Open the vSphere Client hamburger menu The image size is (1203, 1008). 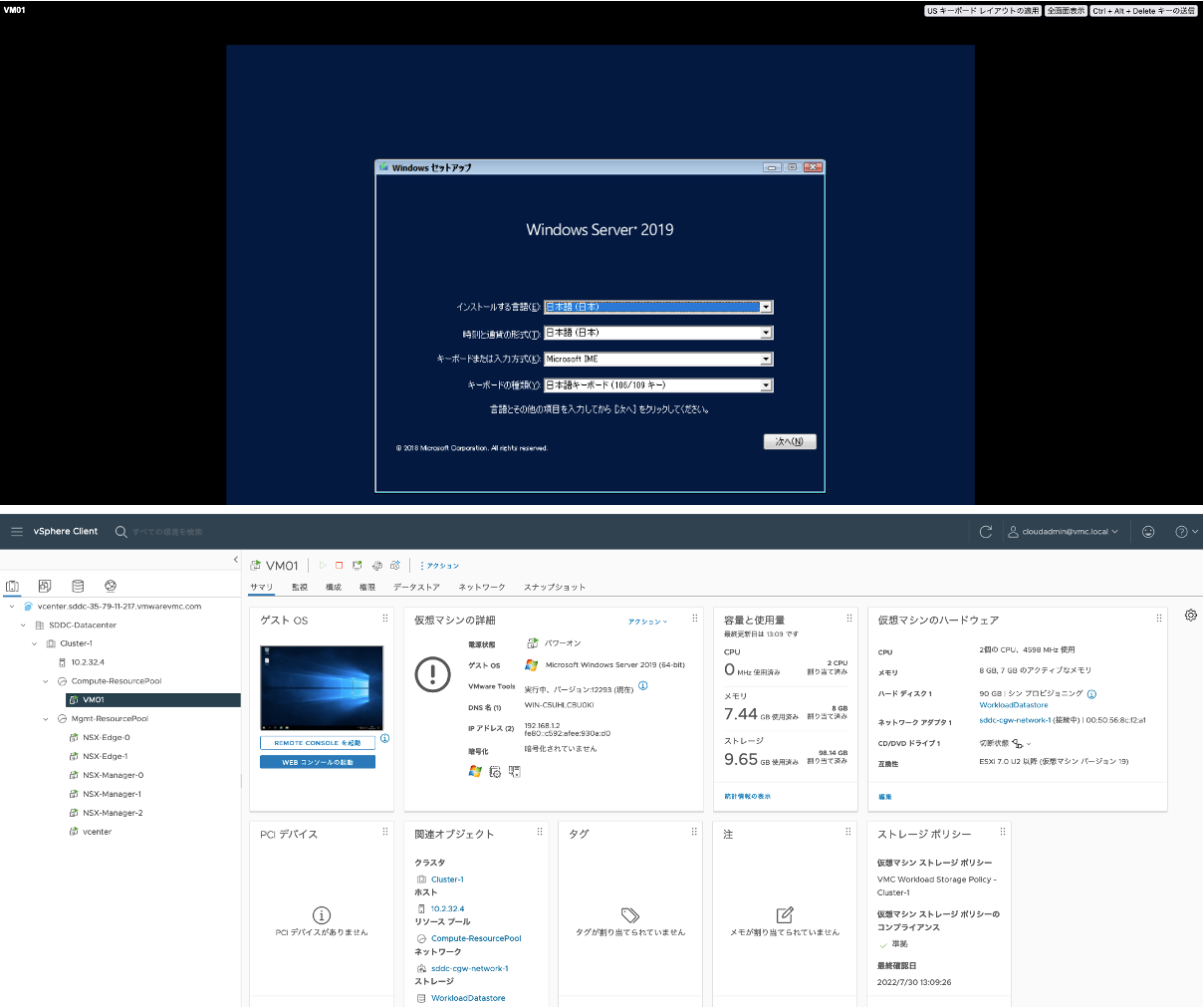tap(16, 532)
